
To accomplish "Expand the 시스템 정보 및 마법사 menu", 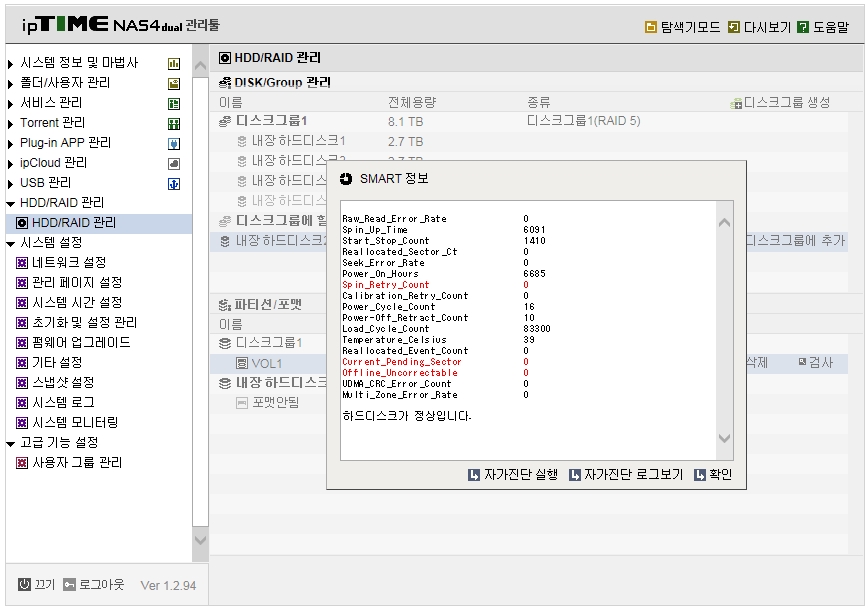I will [x=11, y=64].
